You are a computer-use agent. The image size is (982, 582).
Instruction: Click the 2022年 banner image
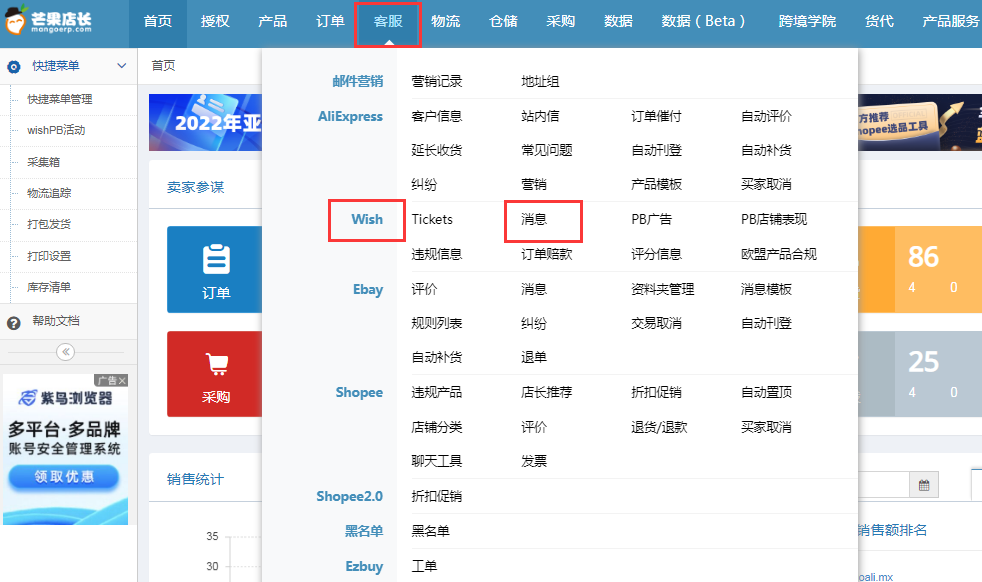pos(205,122)
